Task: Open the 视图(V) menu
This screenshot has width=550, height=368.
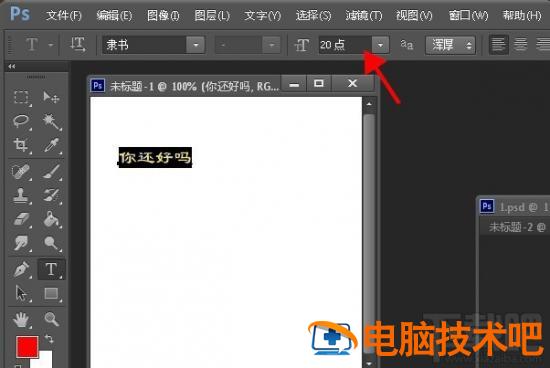Action: [414, 16]
